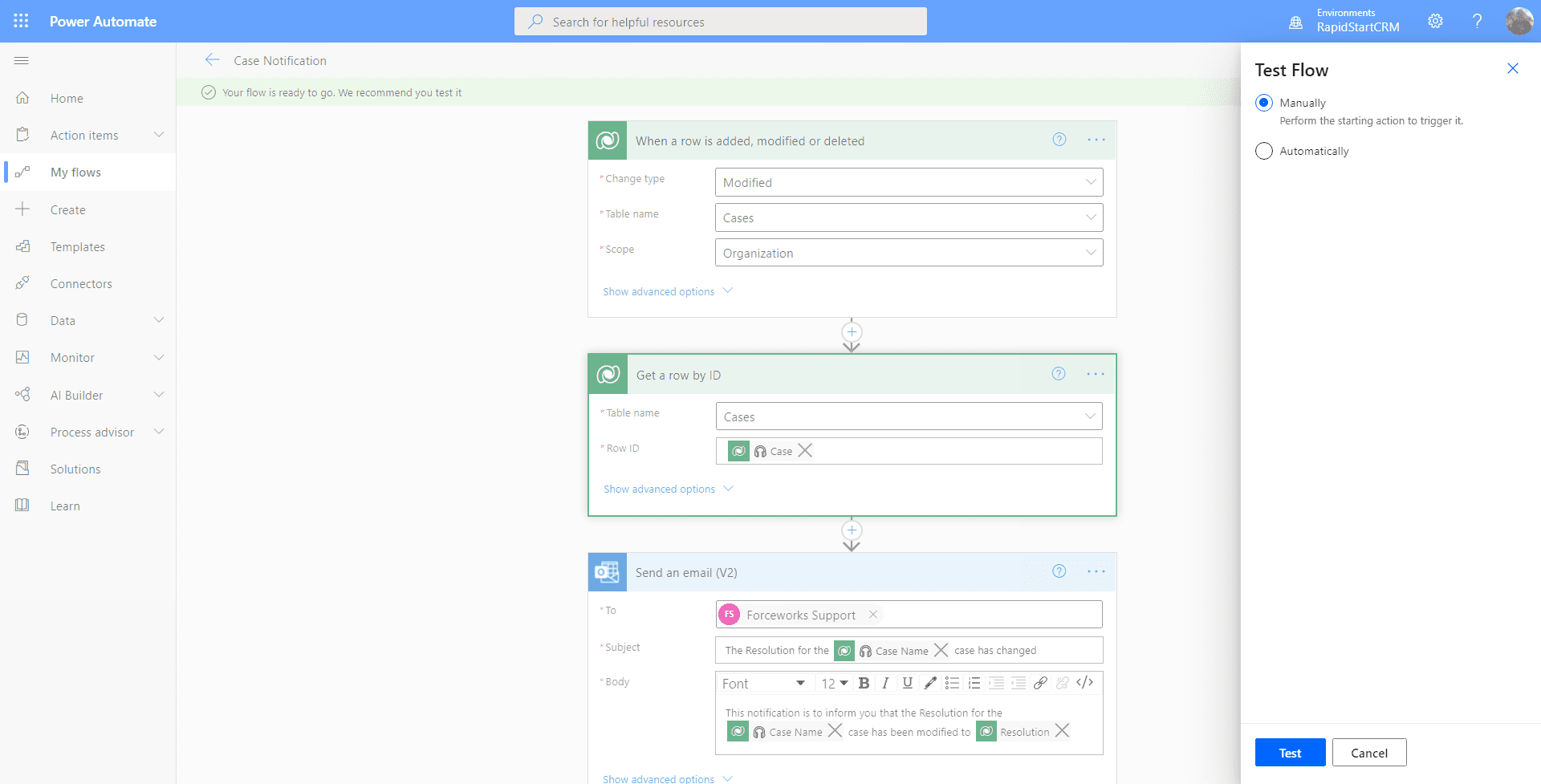Open the text color picker in the email editor
1541x784 pixels.
pyautogui.click(x=929, y=683)
